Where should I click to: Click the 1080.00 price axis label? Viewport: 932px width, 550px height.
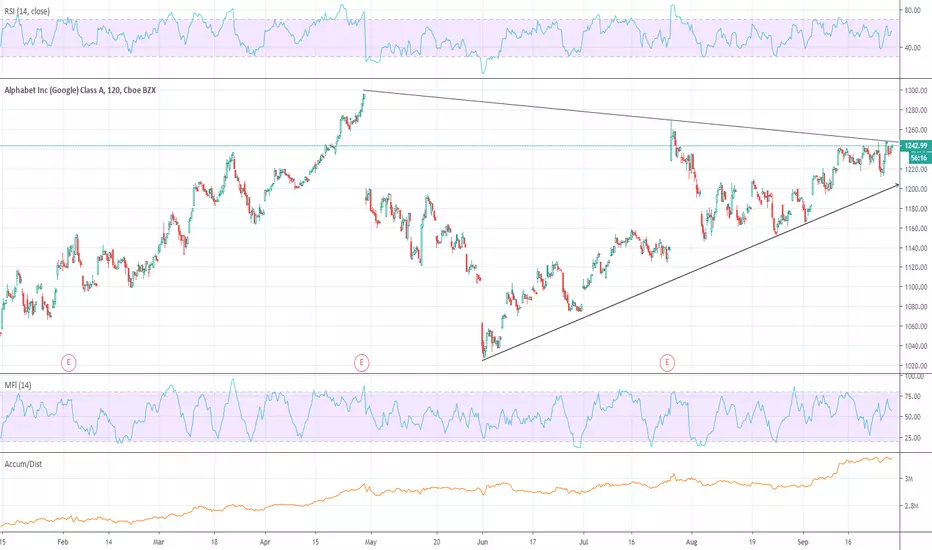pos(916,307)
